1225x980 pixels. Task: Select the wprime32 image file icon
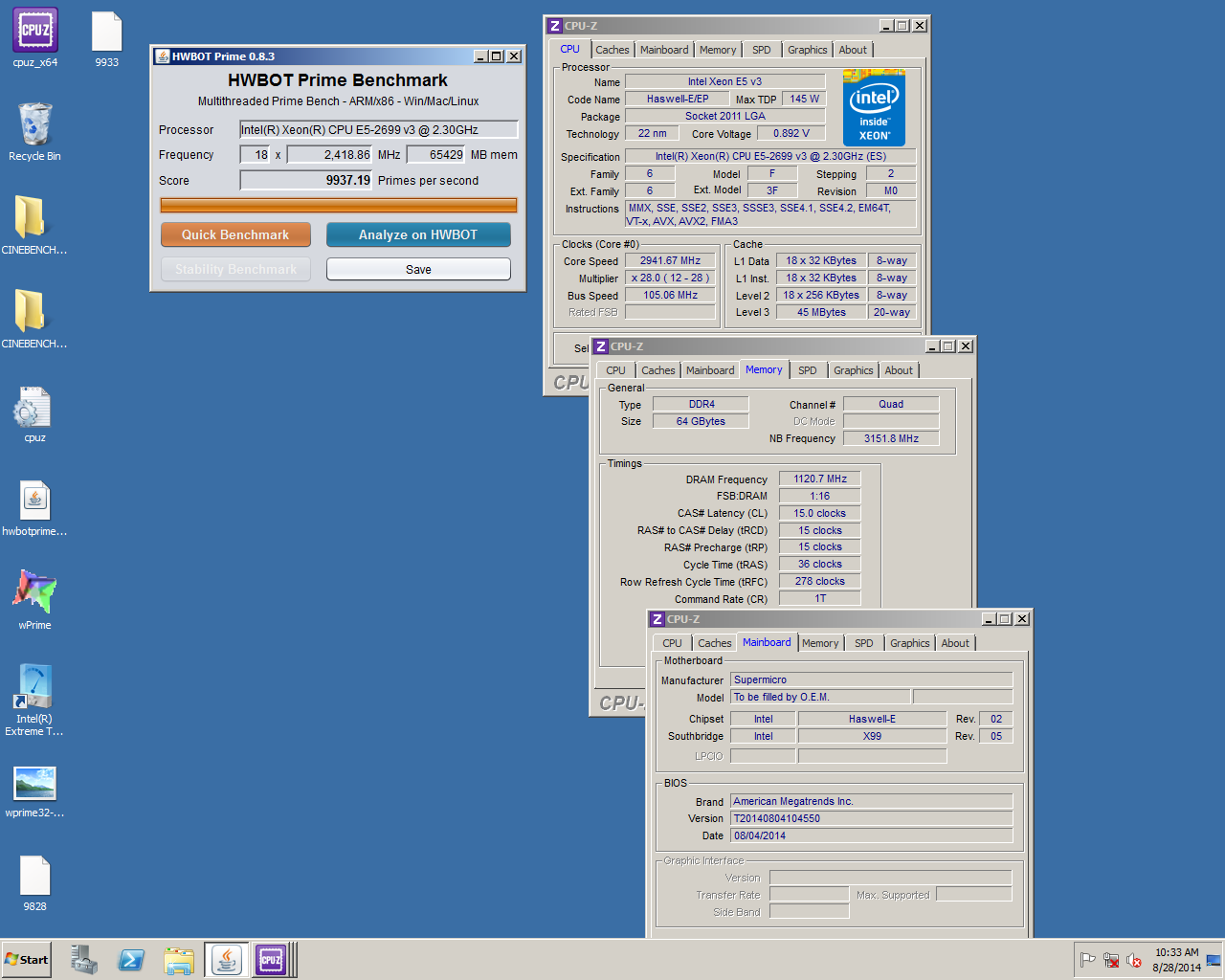tap(34, 791)
